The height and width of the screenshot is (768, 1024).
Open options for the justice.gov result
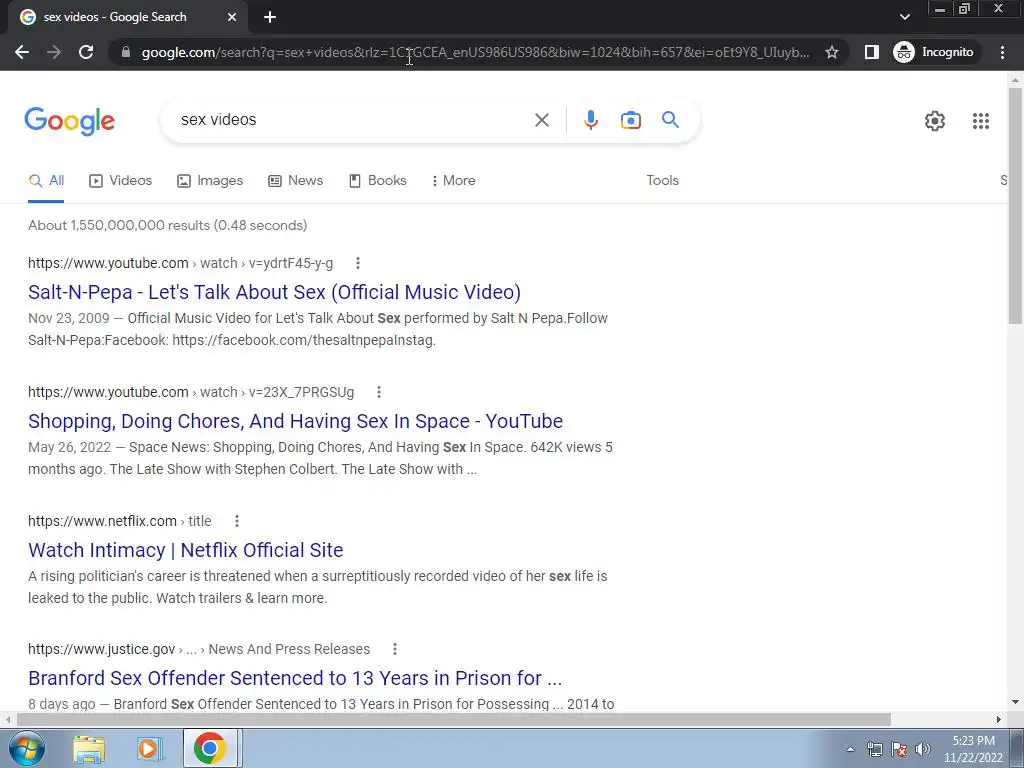coord(394,649)
